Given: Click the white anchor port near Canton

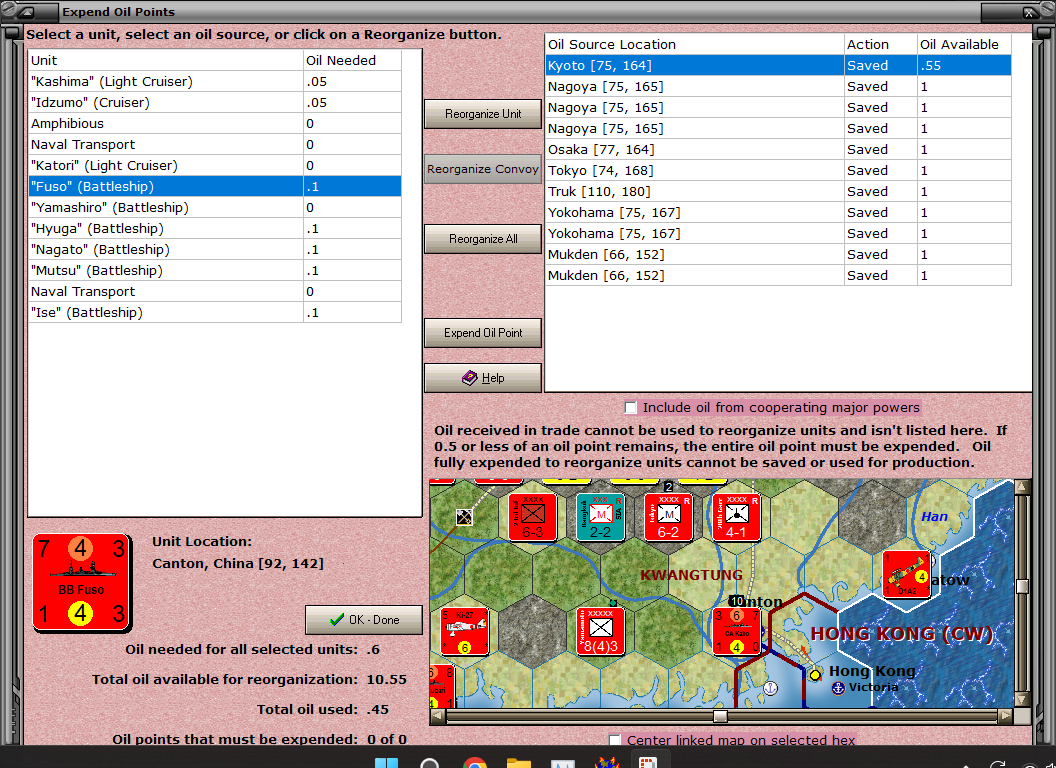Looking at the screenshot, I should (x=770, y=688).
